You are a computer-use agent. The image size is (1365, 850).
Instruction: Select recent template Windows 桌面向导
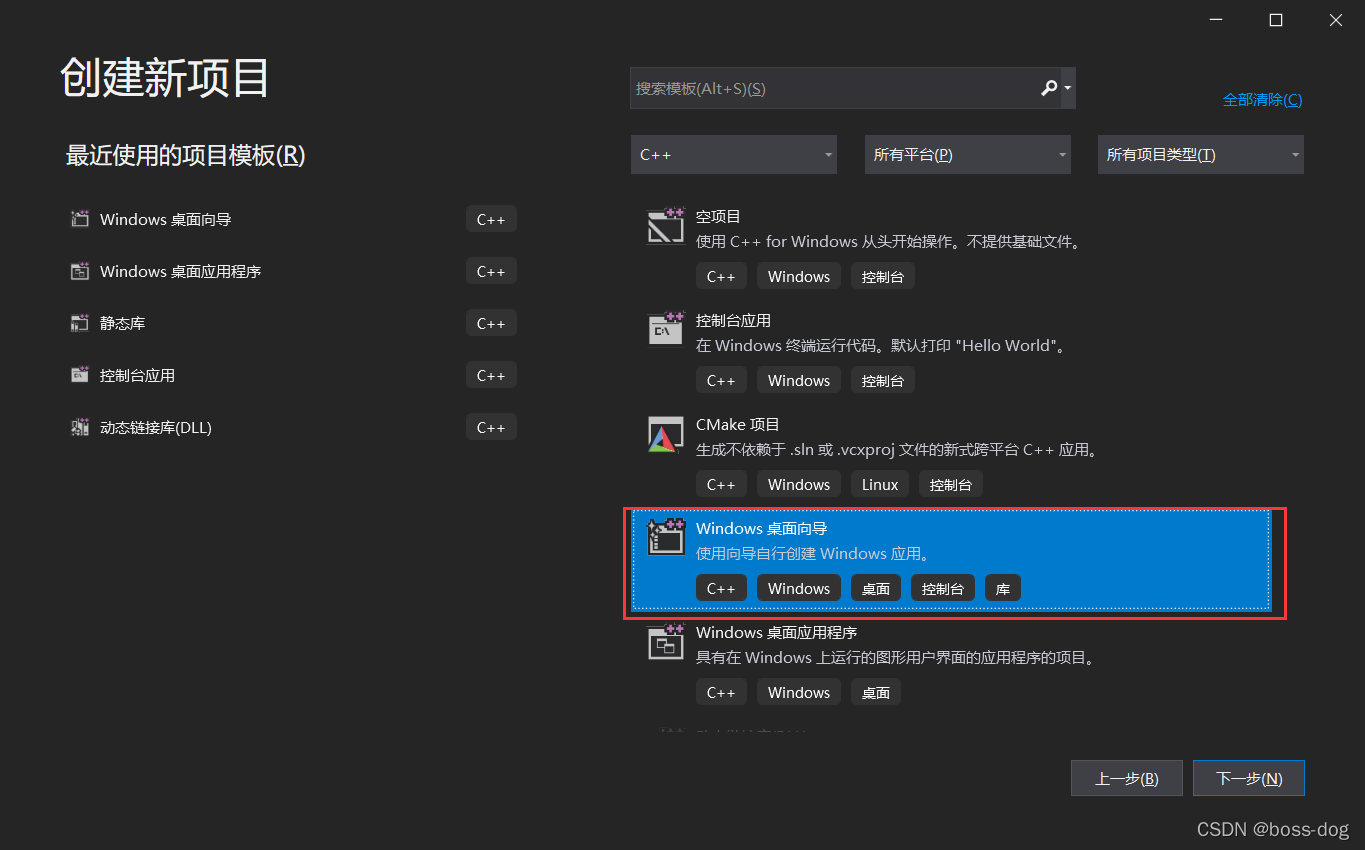pyautogui.click(x=166, y=219)
